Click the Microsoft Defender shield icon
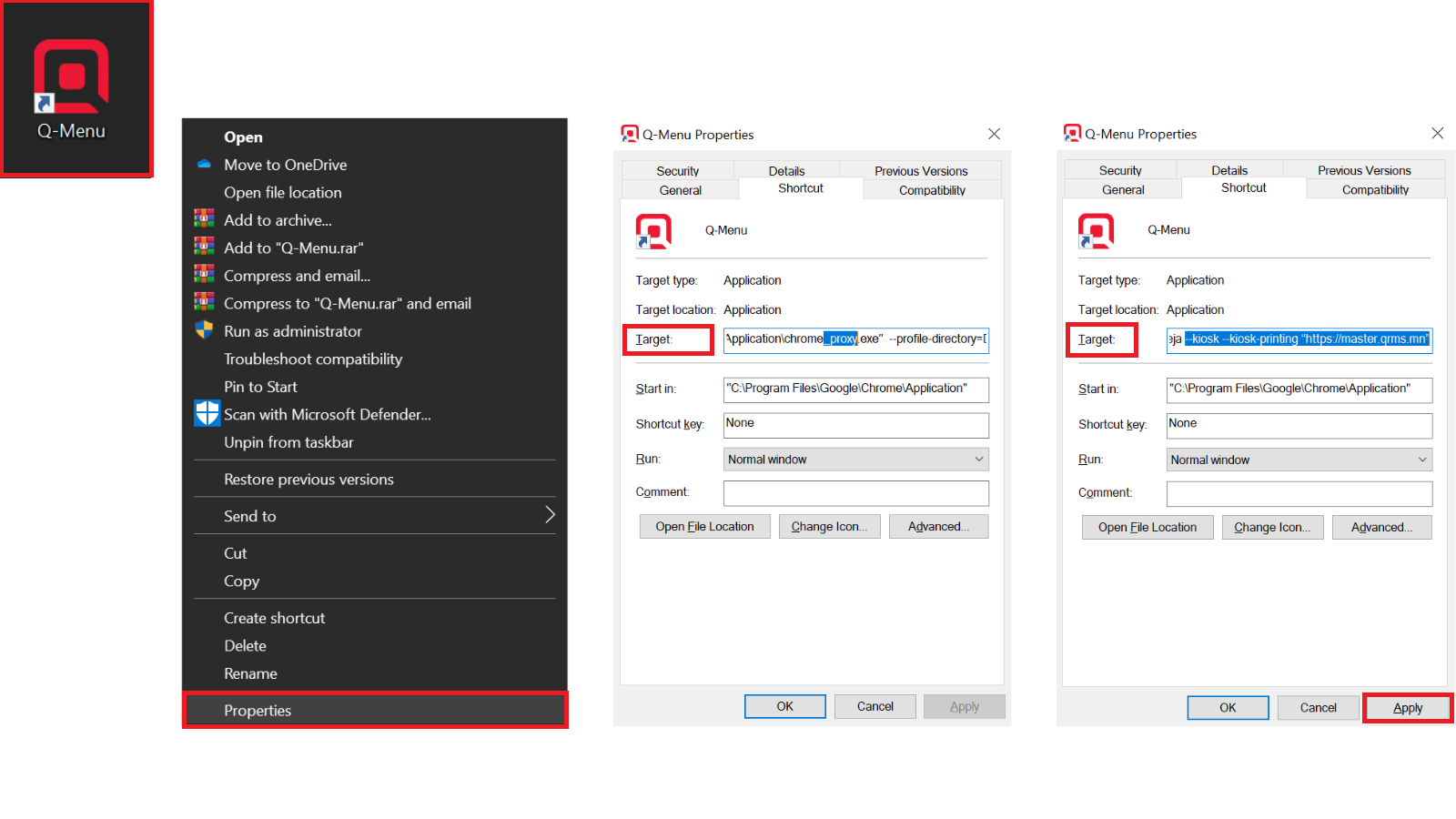The image size is (1456, 819). pos(207,414)
